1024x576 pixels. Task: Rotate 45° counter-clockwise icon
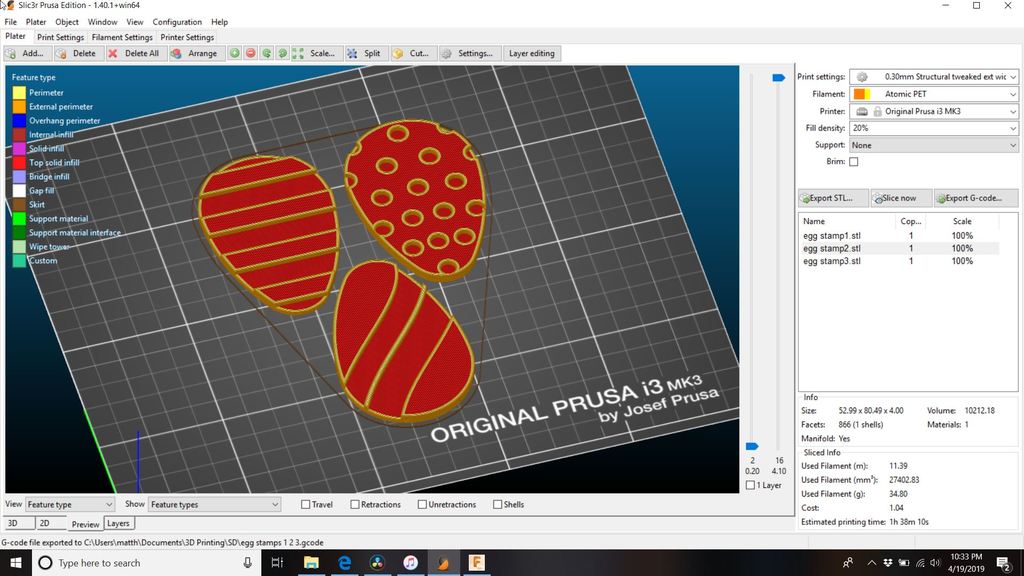tap(266, 54)
